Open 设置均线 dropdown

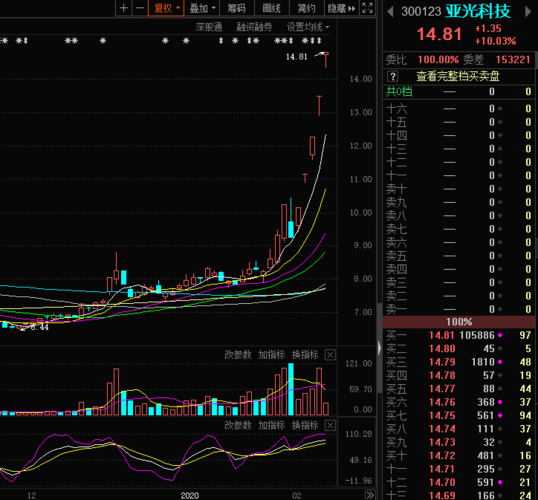point(308,27)
